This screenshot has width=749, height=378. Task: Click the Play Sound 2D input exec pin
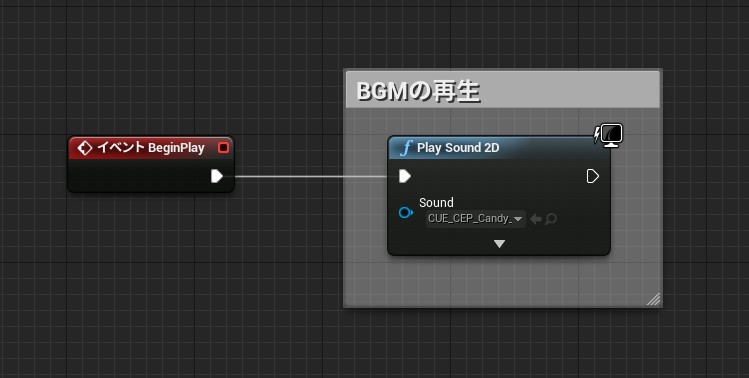point(405,176)
